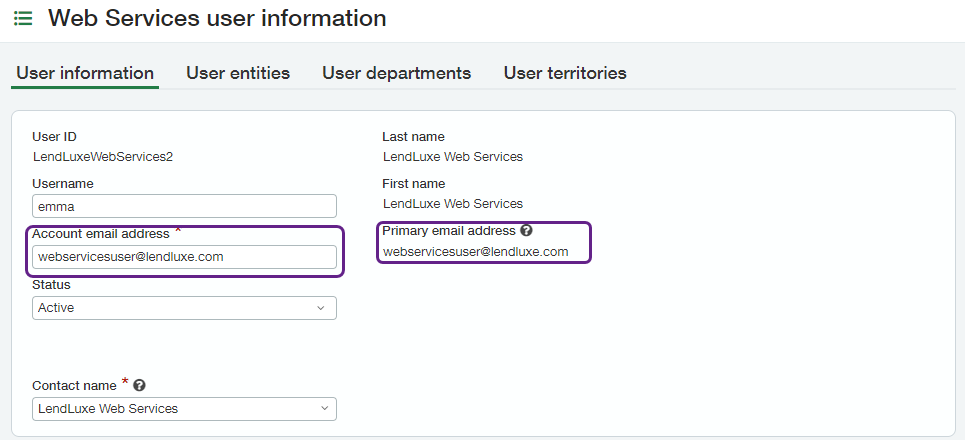Focus the Account email address input
The image size is (965, 440).
click(x=184, y=257)
